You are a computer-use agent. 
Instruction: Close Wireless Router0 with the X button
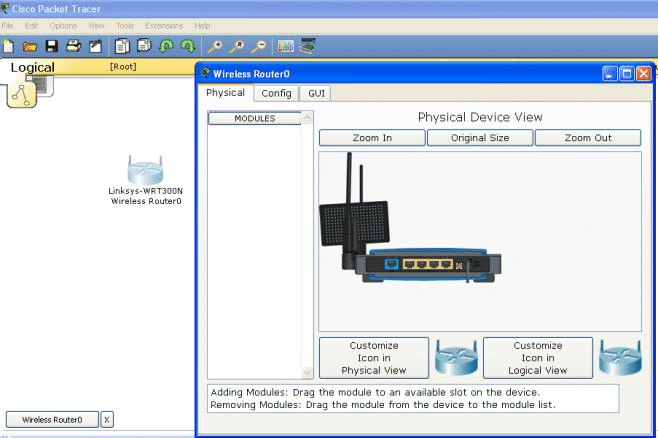pyautogui.click(x=107, y=420)
